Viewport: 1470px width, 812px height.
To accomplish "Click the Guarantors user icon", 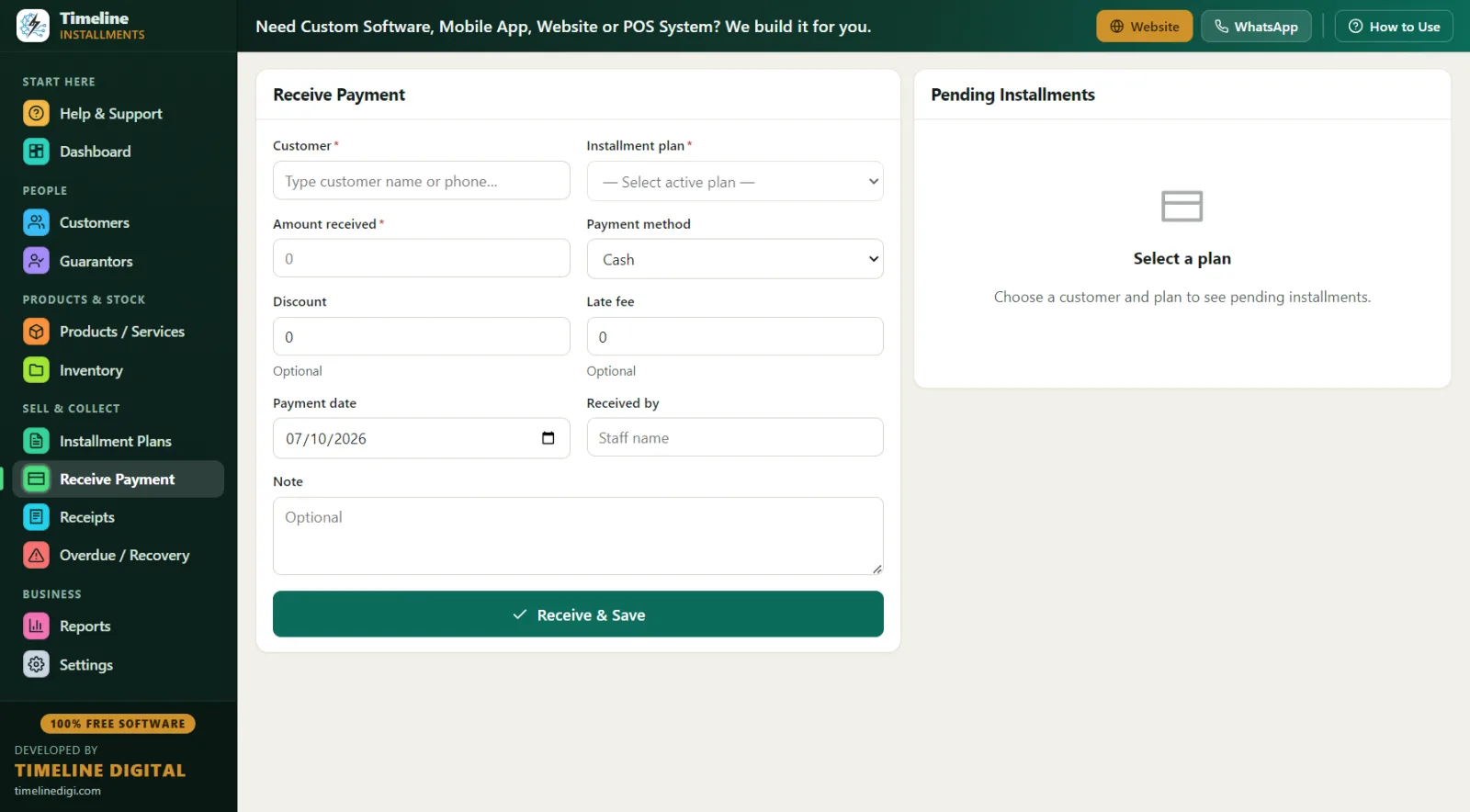I will [36, 261].
